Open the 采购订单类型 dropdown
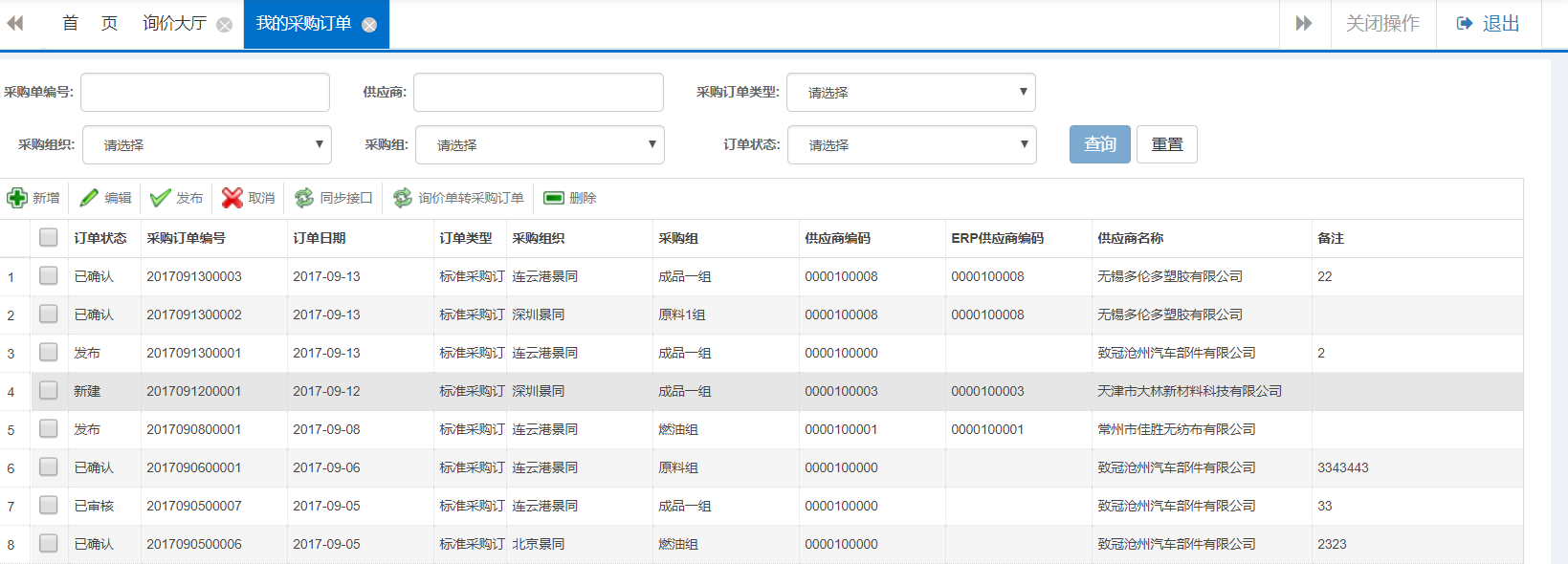This screenshot has height=564, width=1568. click(x=911, y=93)
